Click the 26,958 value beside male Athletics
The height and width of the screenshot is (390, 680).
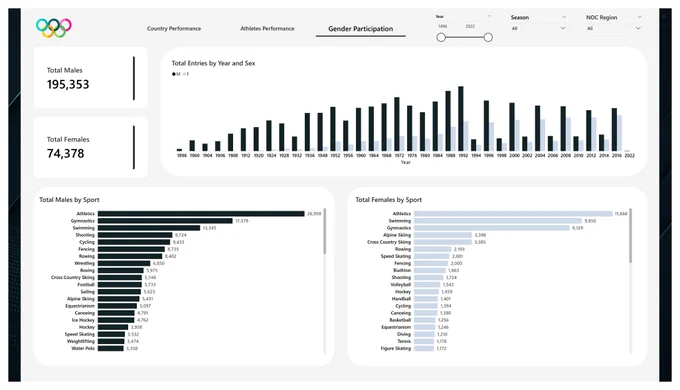click(x=314, y=214)
